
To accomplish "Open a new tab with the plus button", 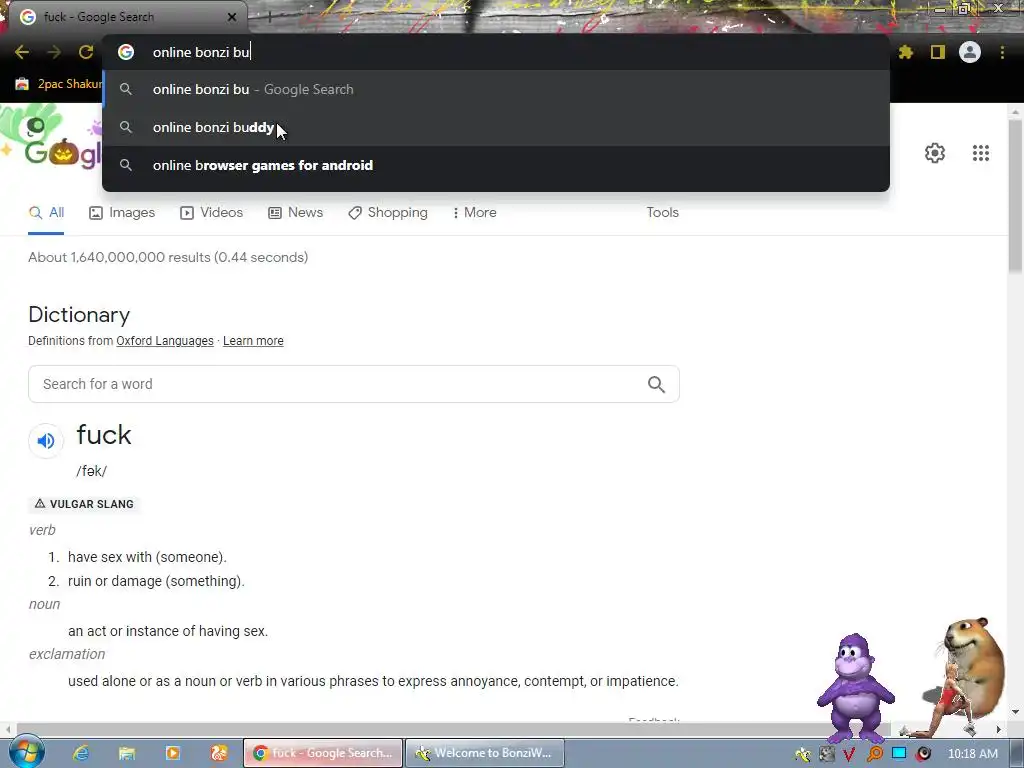I will 269,17.
